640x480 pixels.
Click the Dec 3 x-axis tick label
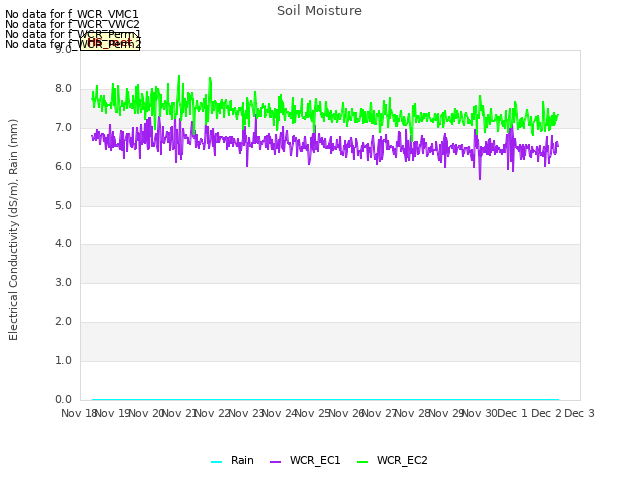[579, 413]
